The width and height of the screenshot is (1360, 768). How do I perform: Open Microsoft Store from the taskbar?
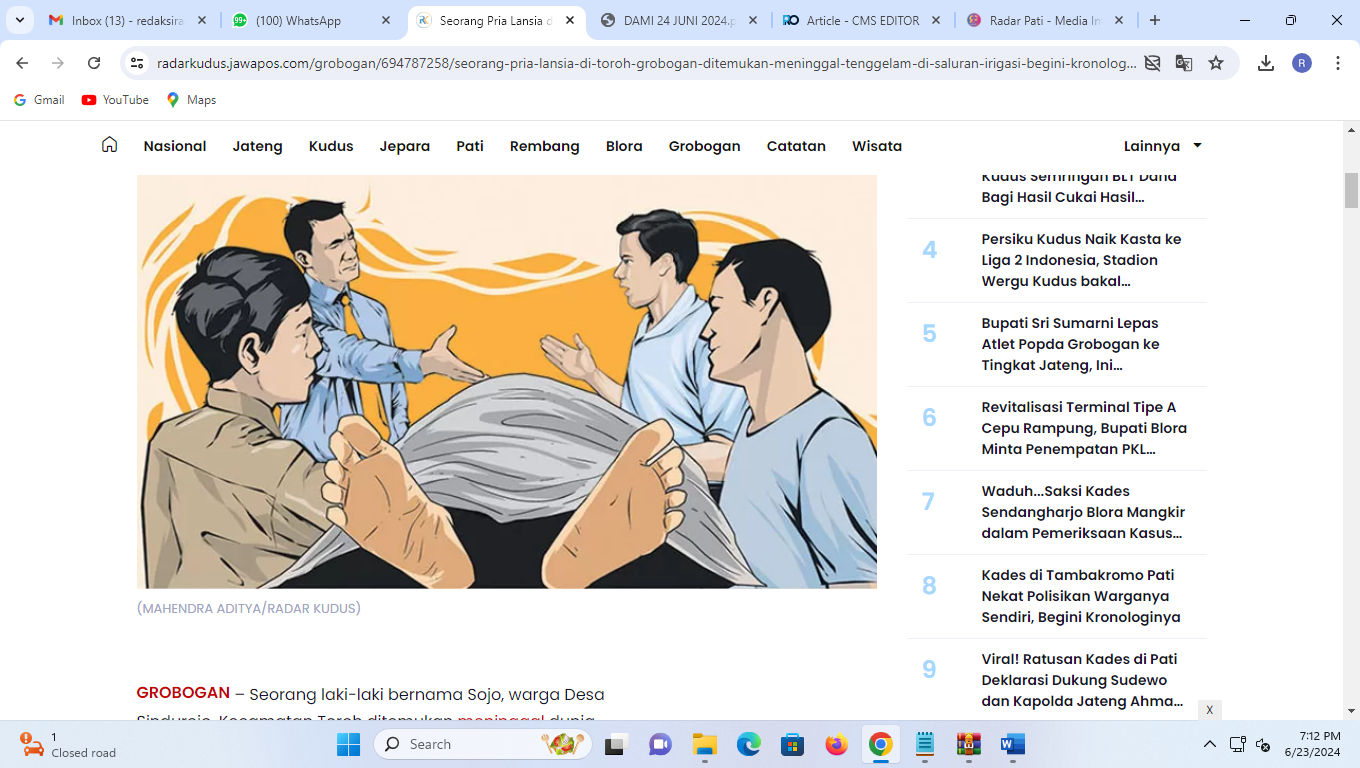point(793,744)
